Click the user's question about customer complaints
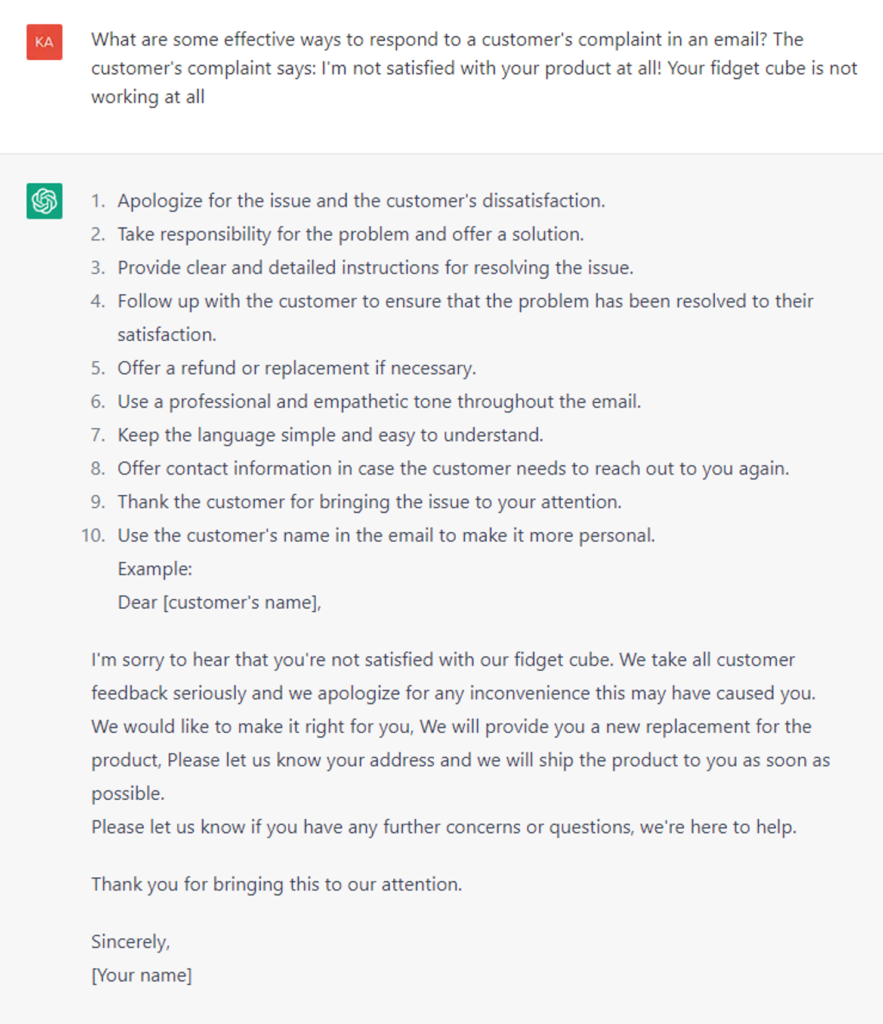This screenshot has width=883, height=1024. tap(474, 68)
